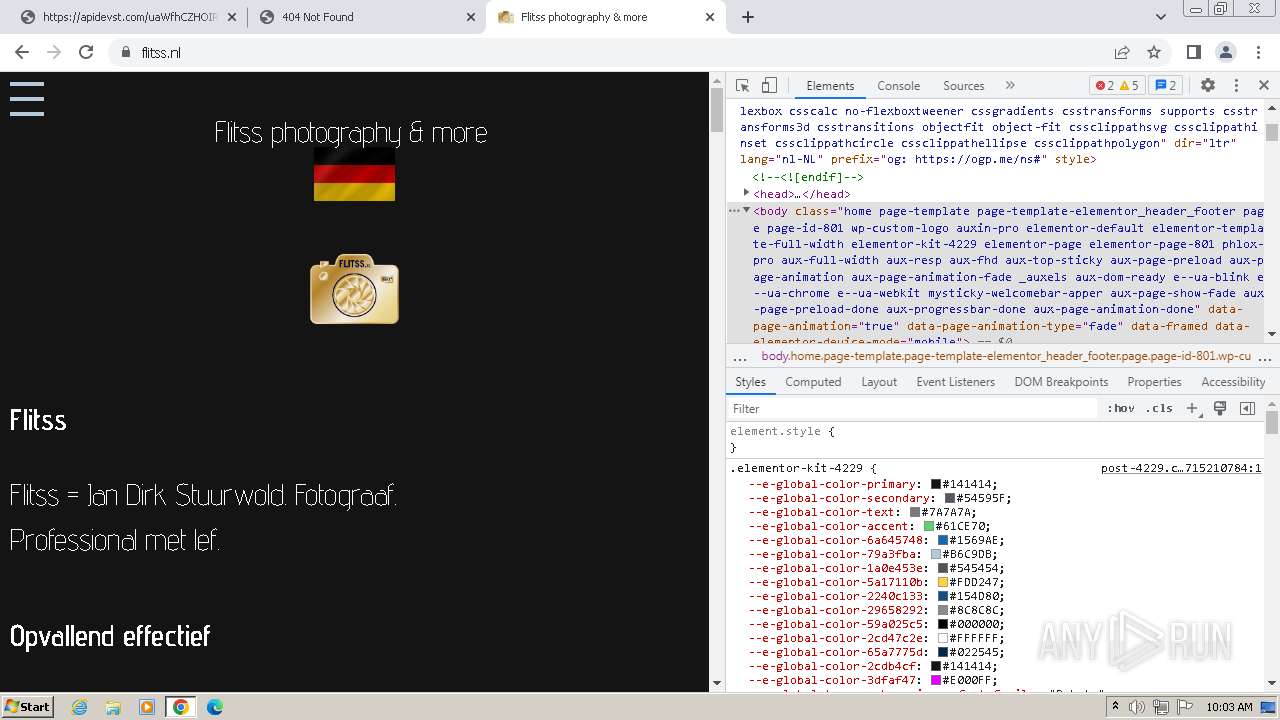Switch to the apidevst.com tab
Screen dimensions: 1280x720
click(128, 17)
